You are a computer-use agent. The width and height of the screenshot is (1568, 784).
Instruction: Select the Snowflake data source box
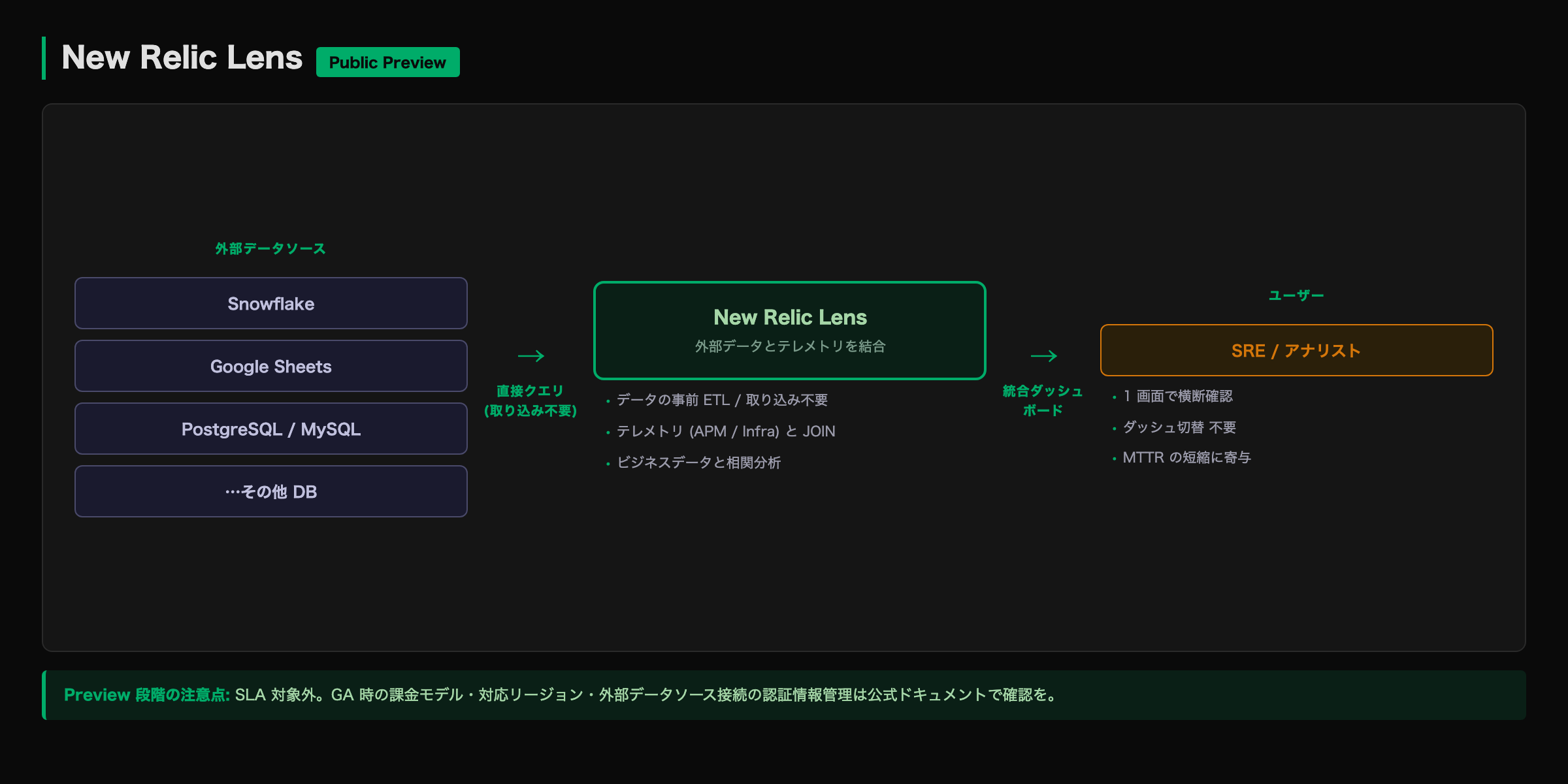(271, 303)
